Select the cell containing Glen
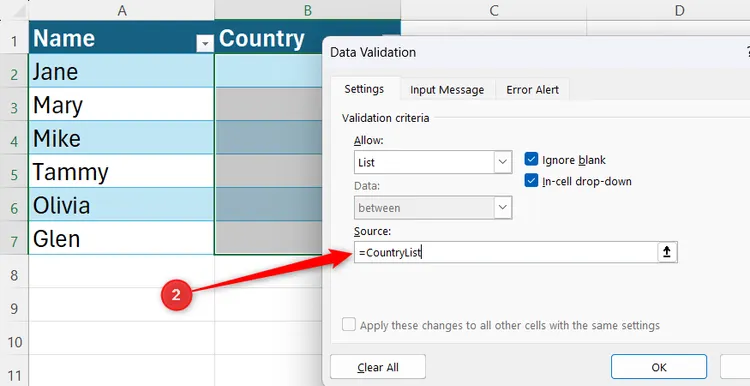Viewport: 750px width, 386px height. pyautogui.click(x=121, y=238)
